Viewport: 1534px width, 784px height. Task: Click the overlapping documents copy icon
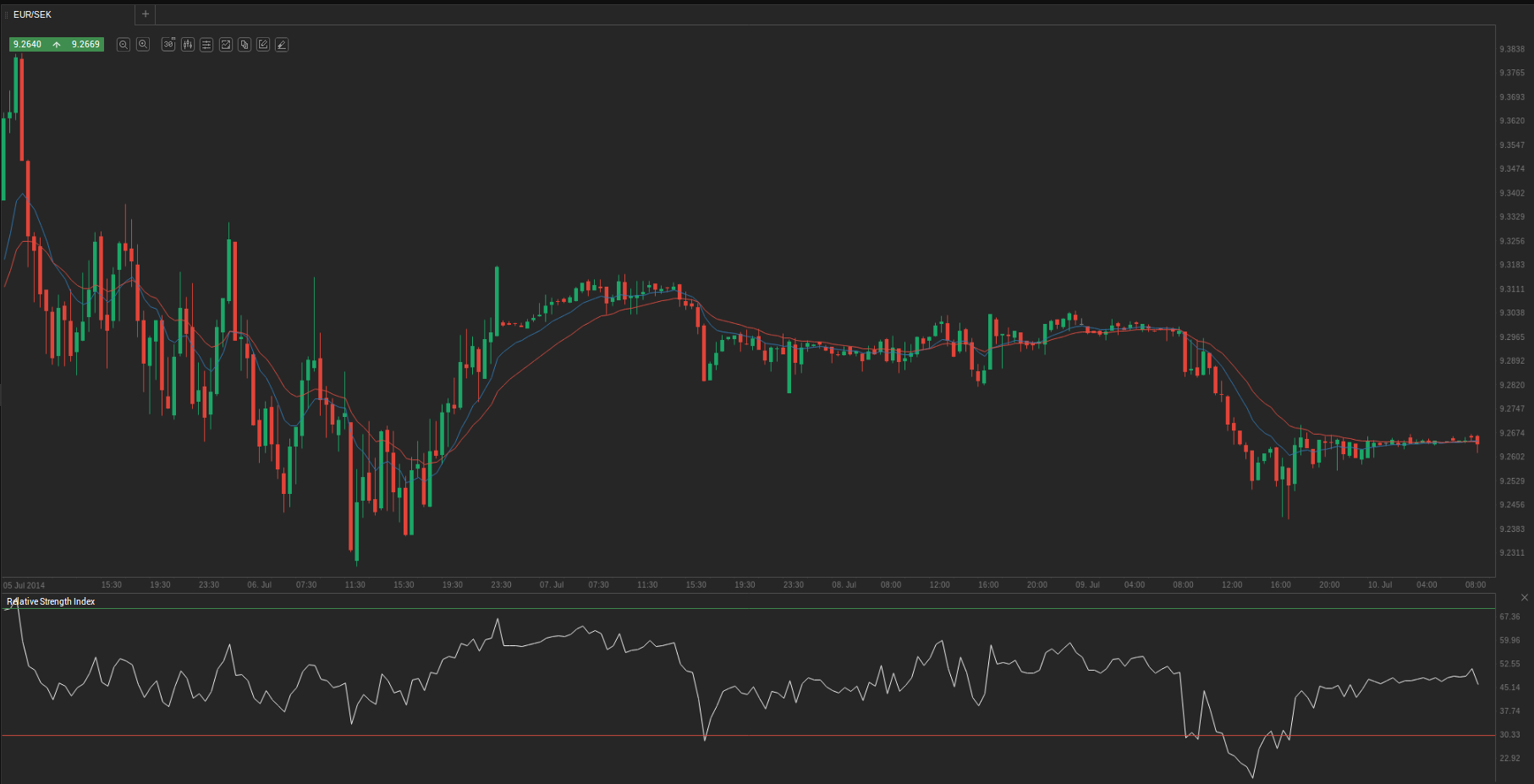[245, 45]
